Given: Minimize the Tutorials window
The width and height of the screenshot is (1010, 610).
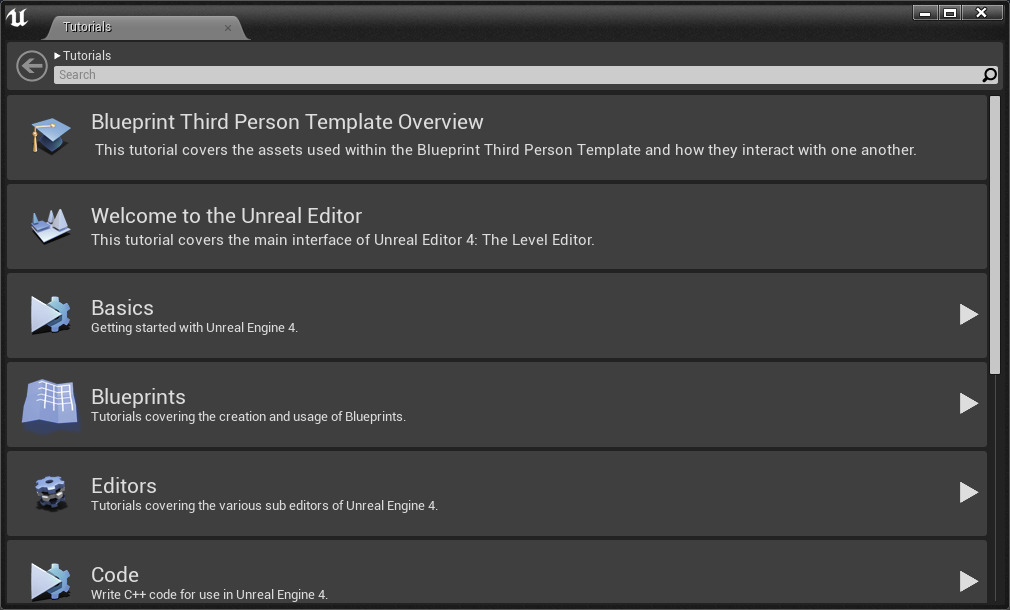Looking at the screenshot, I should [925, 13].
